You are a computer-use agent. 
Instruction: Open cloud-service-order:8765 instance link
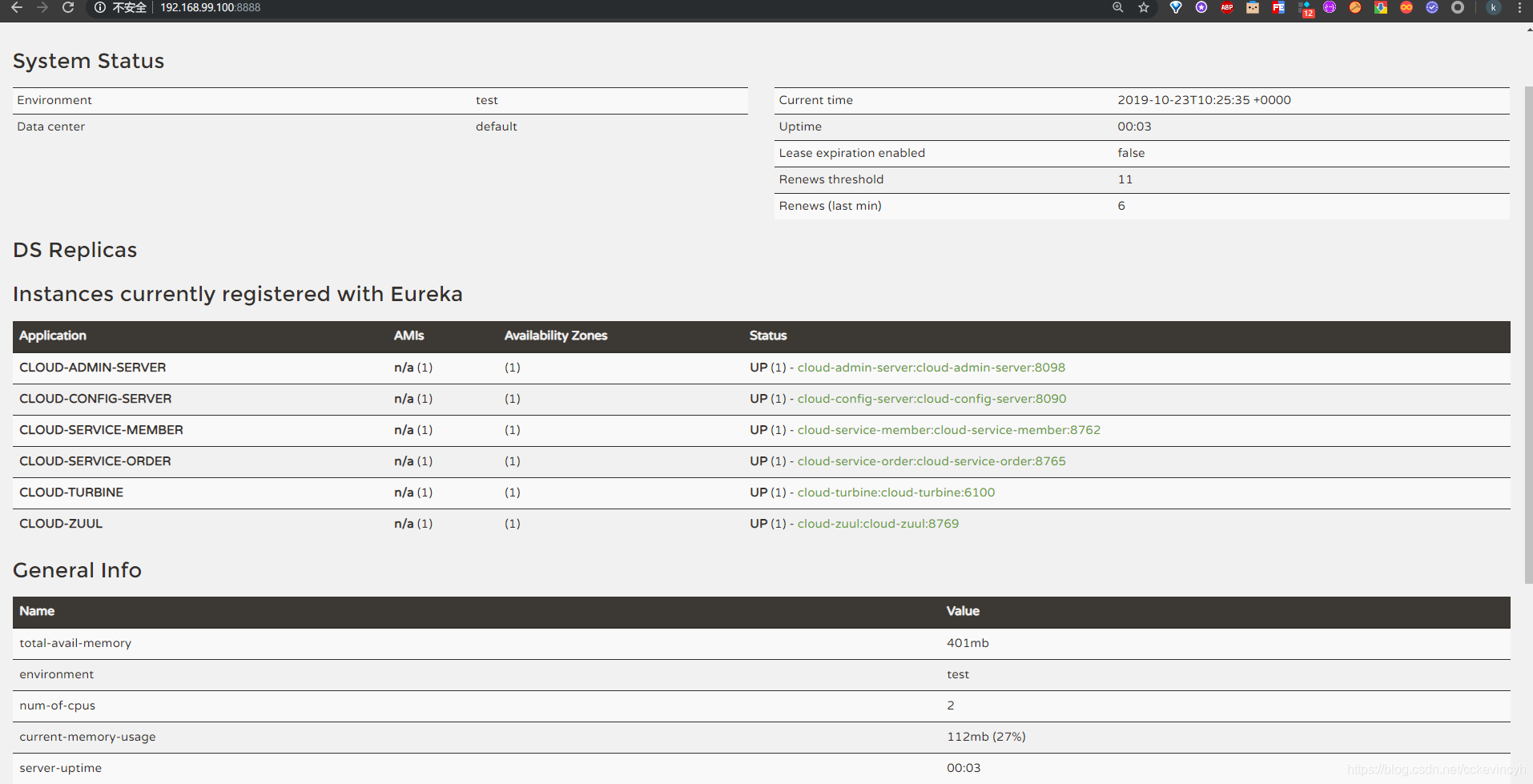(x=931, y=461)
